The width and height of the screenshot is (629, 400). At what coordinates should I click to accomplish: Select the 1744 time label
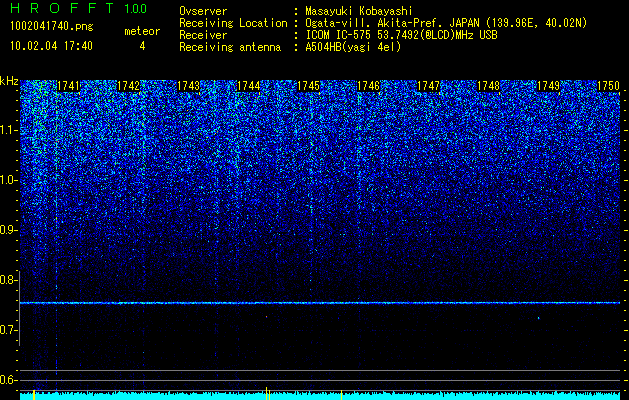point(248,86)
